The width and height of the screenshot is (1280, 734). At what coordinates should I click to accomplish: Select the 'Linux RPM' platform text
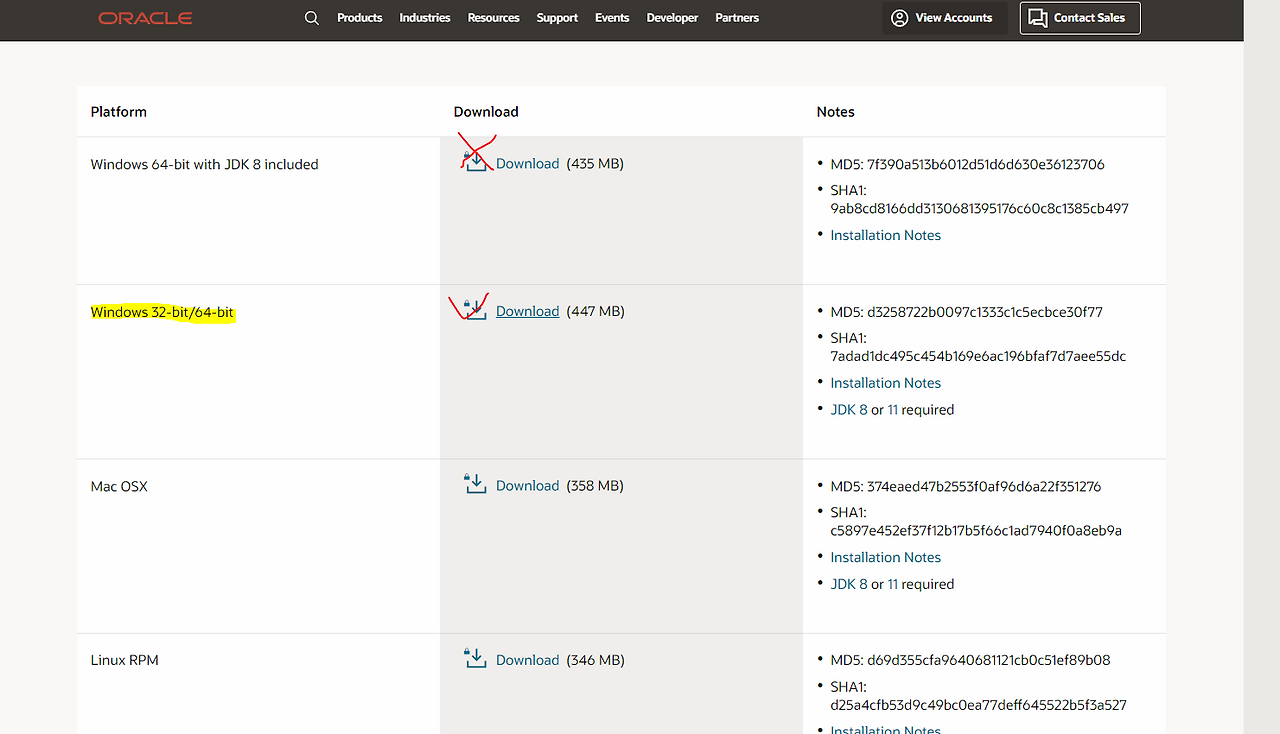click(125, 660)
